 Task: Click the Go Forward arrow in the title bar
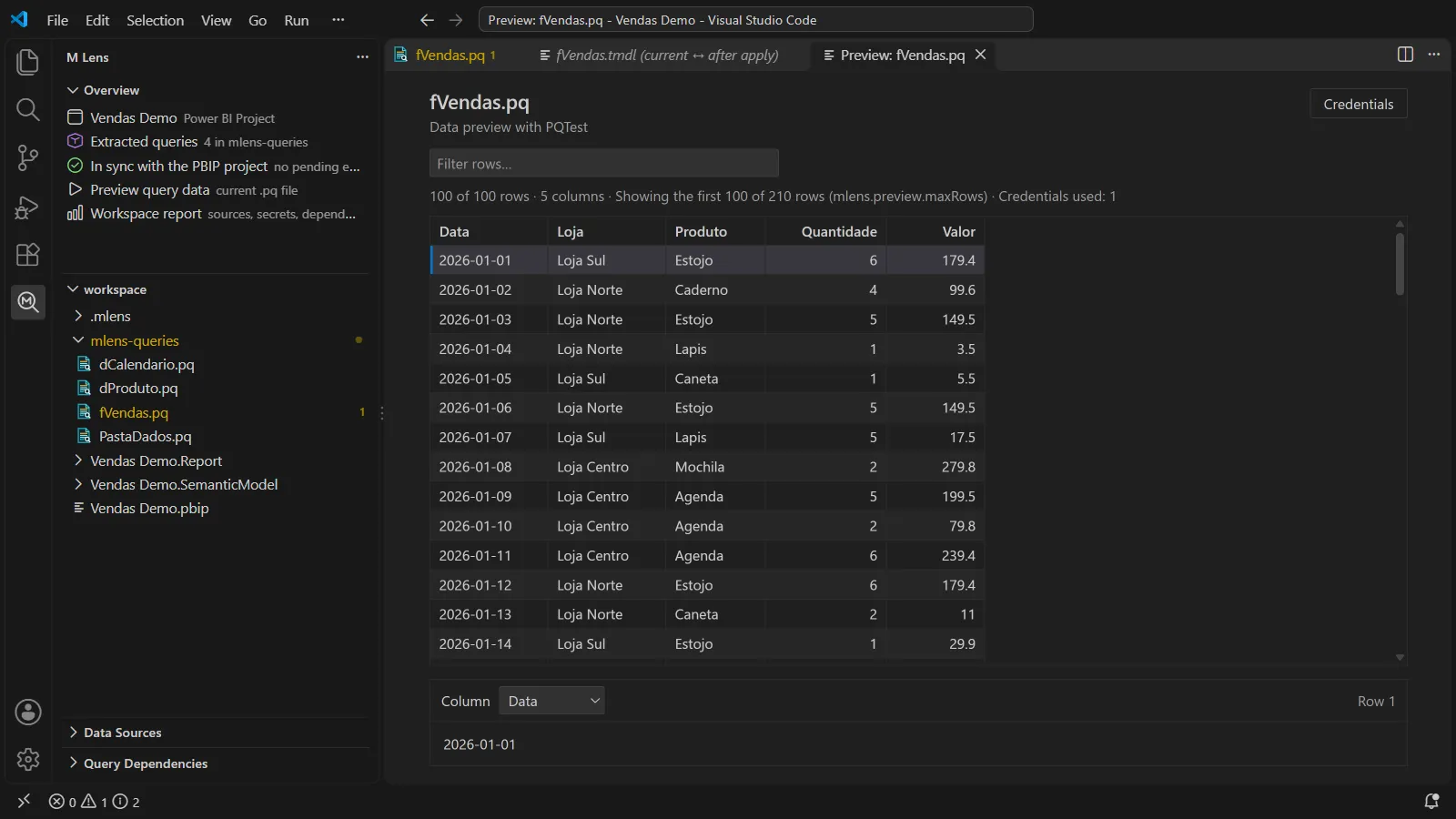tap(456, 20)
